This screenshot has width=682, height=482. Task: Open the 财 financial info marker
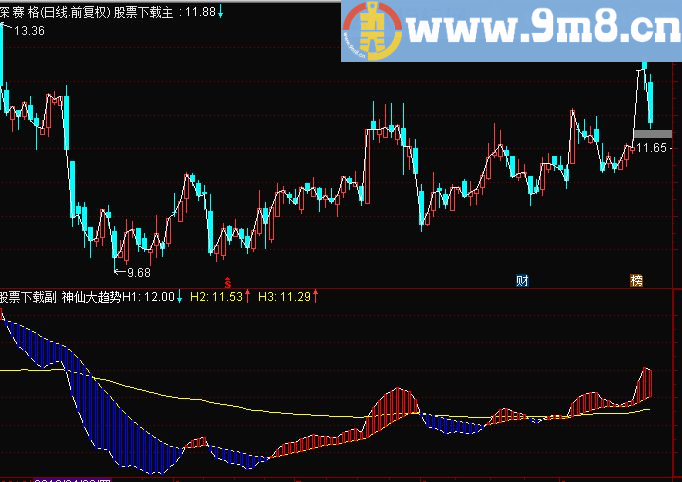tap(522, 281)
